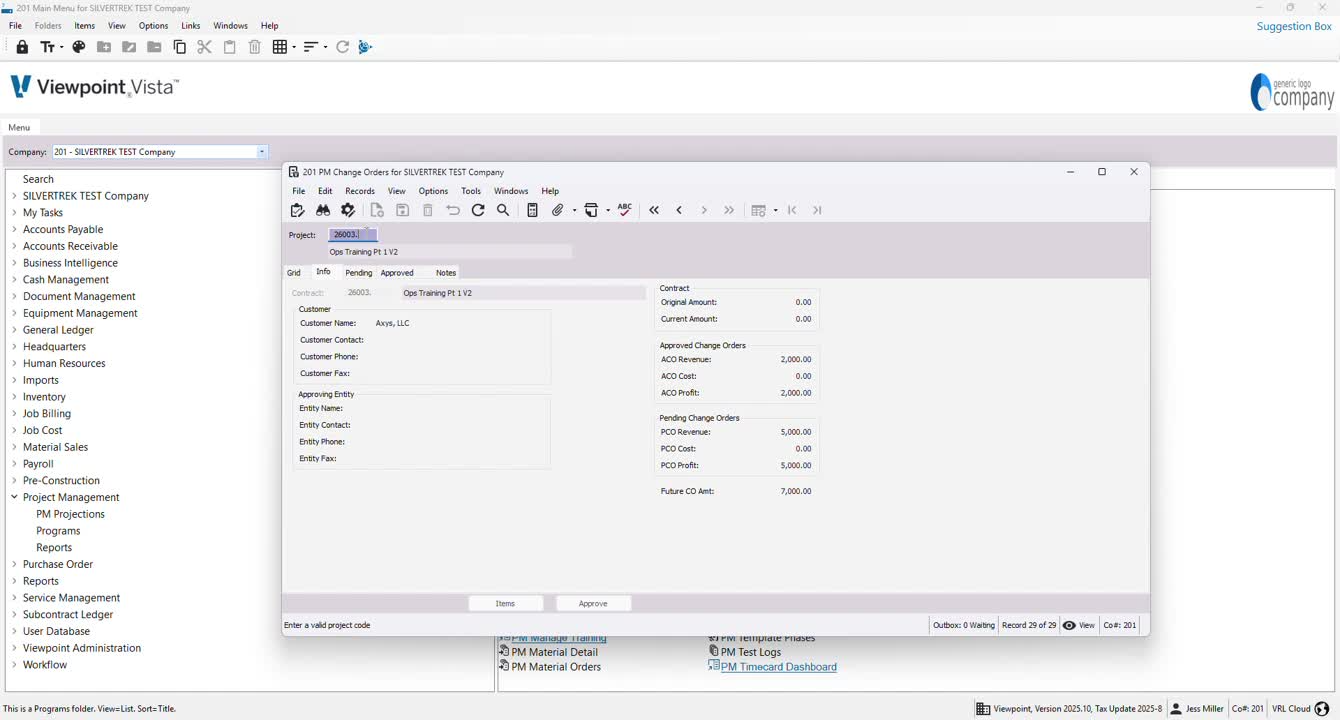Open the Company dropdown selector

point(262,152)
